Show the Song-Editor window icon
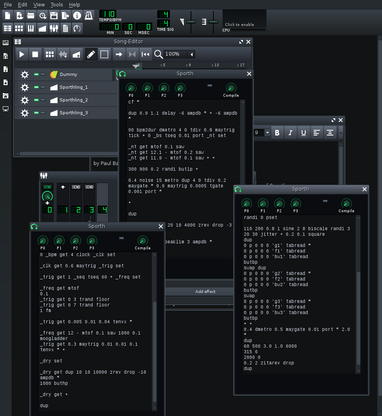The height and width of the screenshot is (416, 382). coord(7,28)
